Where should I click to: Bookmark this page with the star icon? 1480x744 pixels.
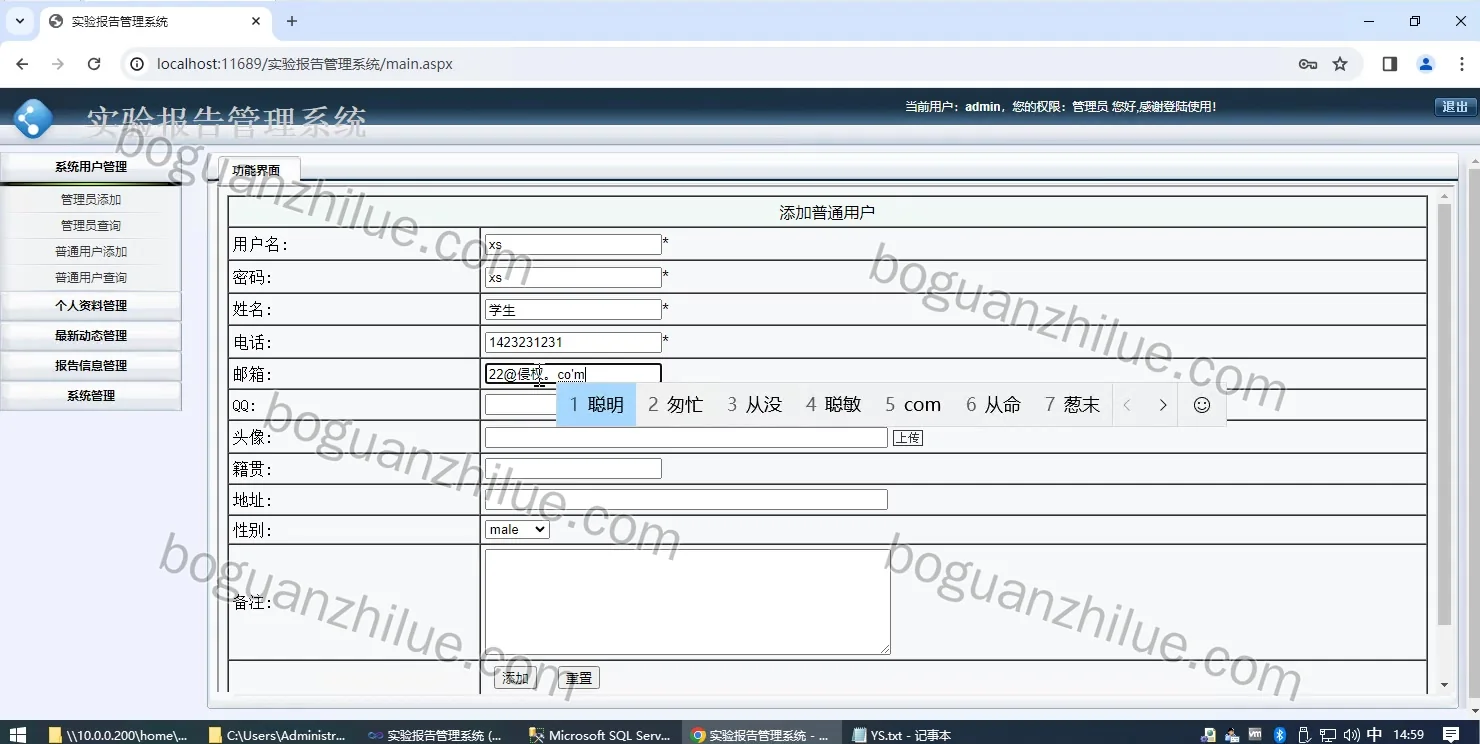(x=1340, y=64)
